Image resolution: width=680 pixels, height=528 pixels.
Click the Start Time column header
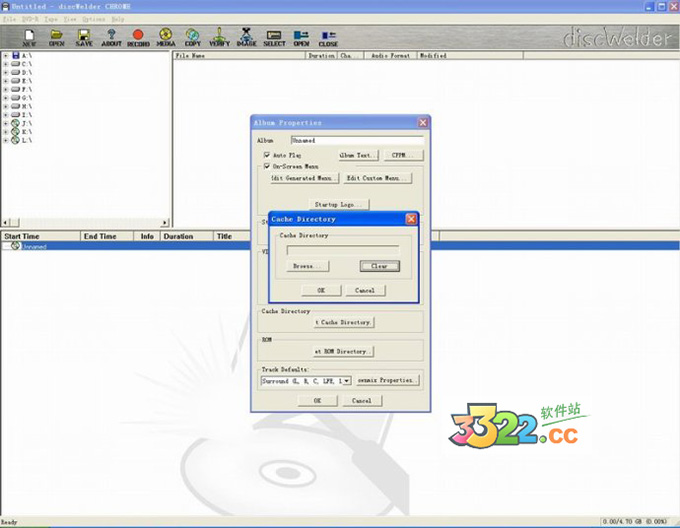coord(41,236)
